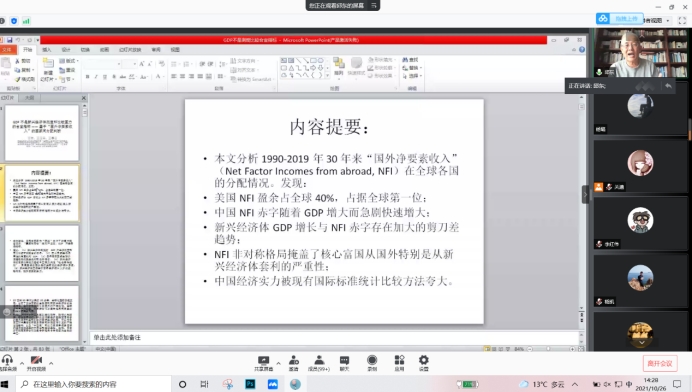692x392 pixels.
Task: Open the Invite participants icon
Action: 293,361
